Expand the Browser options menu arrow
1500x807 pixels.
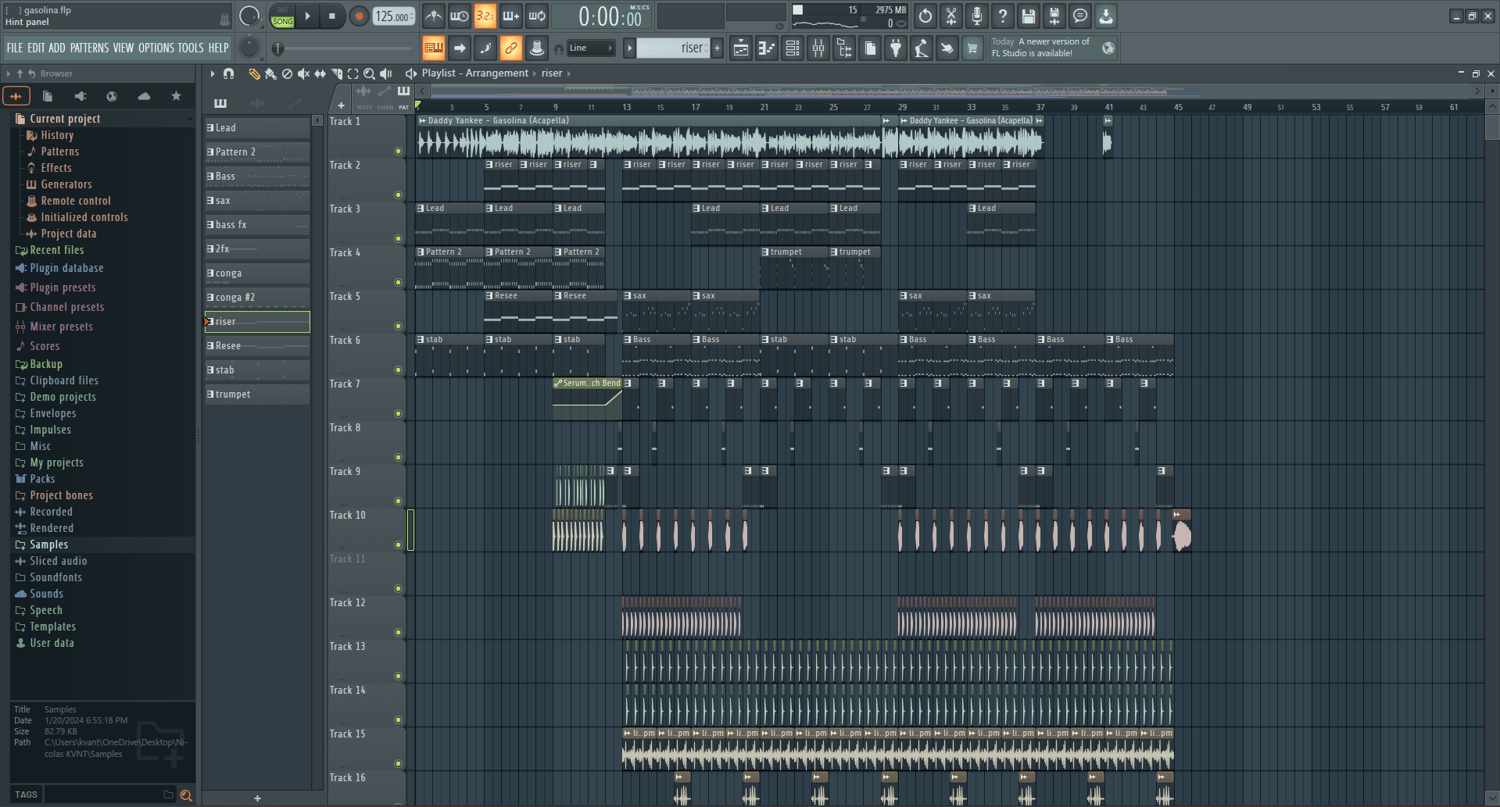(x=8, y=73)
